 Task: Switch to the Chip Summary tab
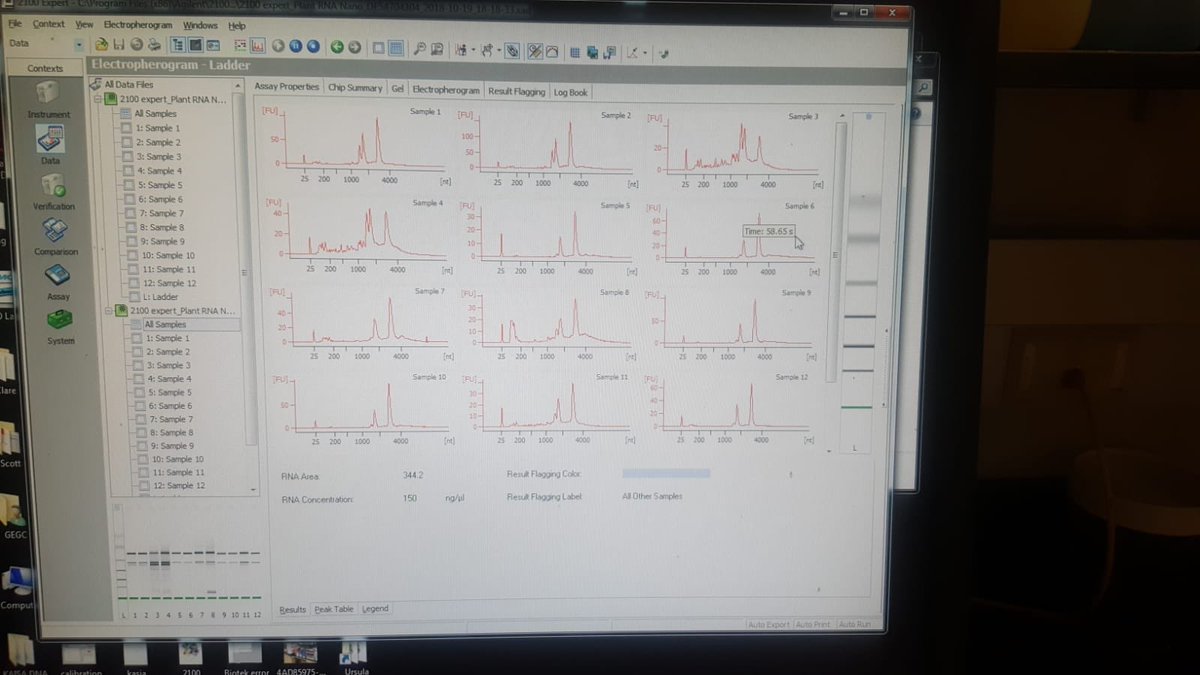(355, 89)
